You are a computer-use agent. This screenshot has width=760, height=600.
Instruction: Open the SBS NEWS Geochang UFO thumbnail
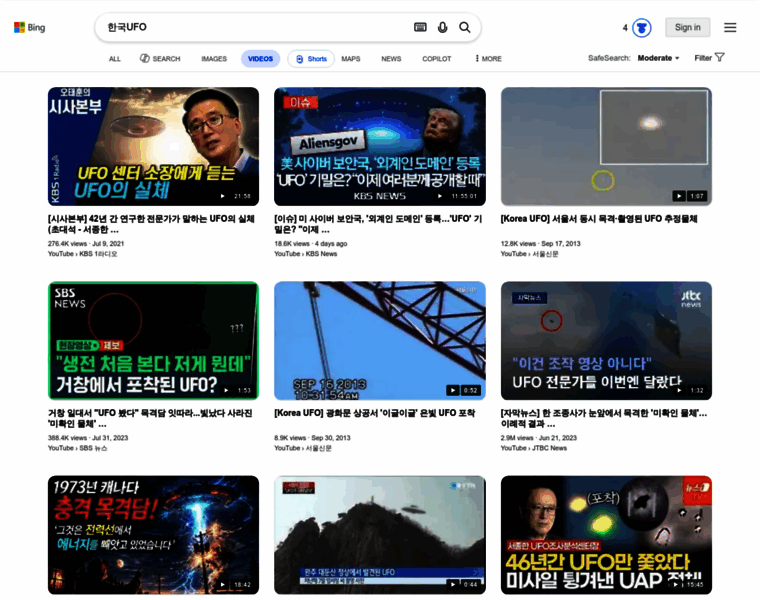[x=153, y=341]
